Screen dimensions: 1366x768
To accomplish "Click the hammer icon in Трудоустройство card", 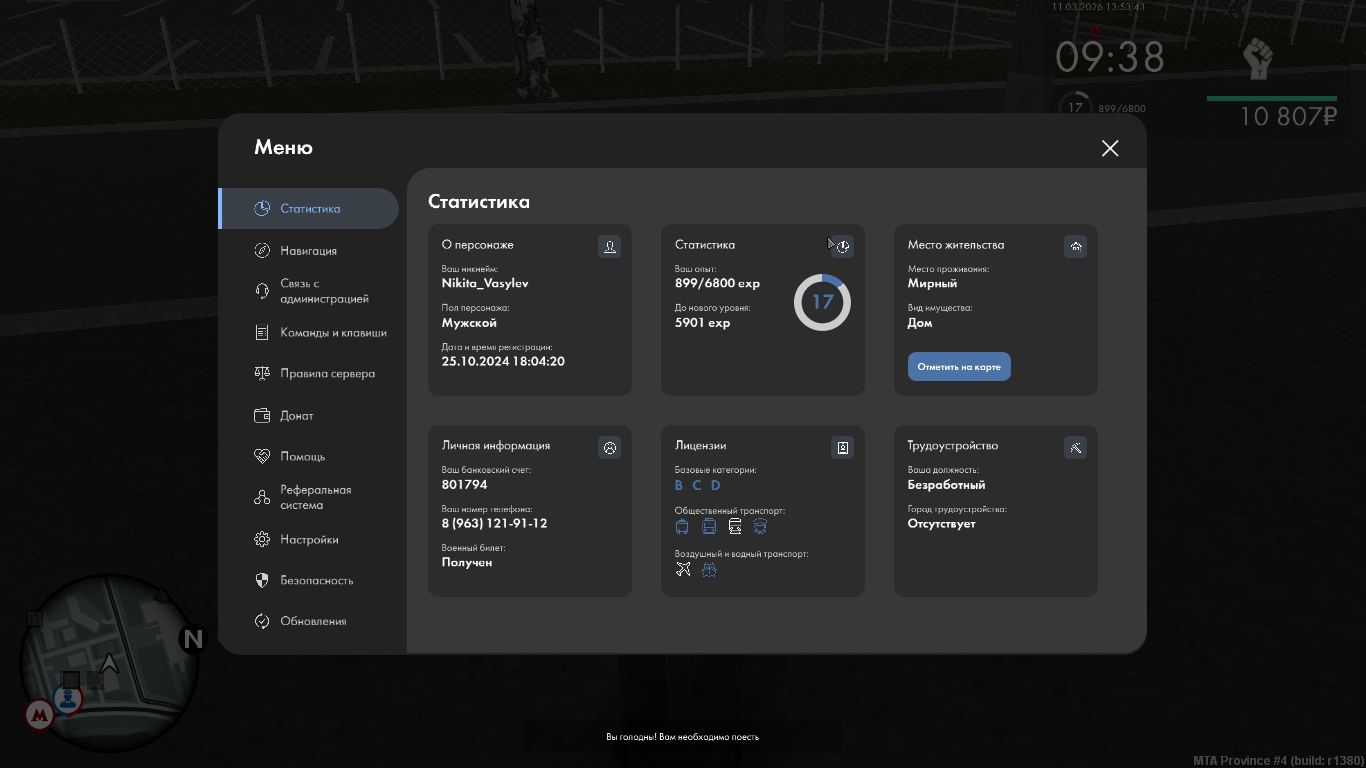I will [1075, 447].
